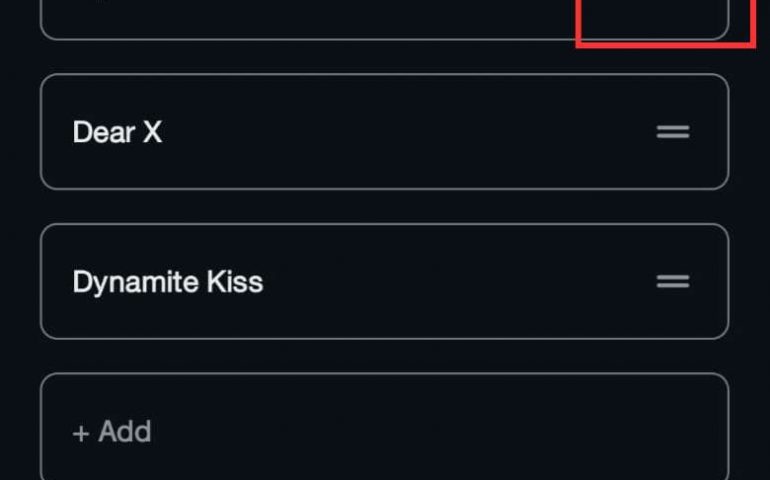Click the partially visible card at the top
Viewport: 770px width, 480px height.
point(300,18)
